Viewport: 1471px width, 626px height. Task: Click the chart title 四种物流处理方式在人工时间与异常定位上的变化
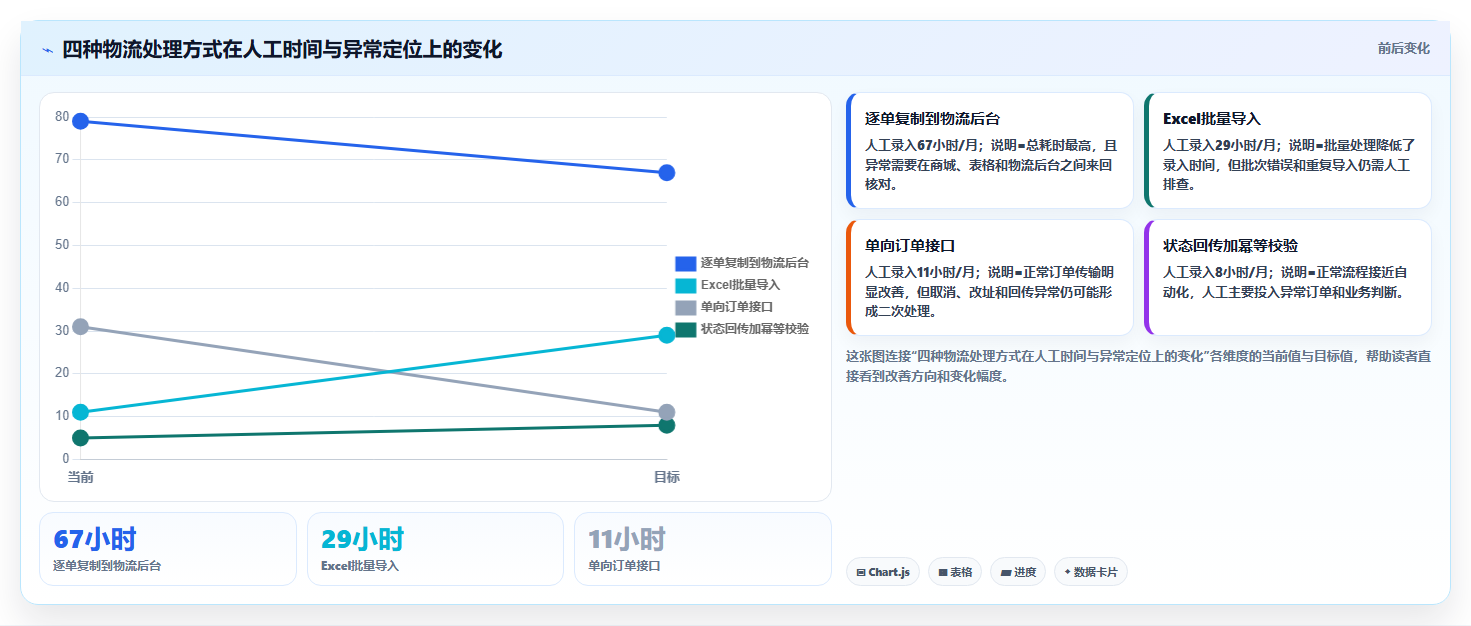(x=282, y=49)
